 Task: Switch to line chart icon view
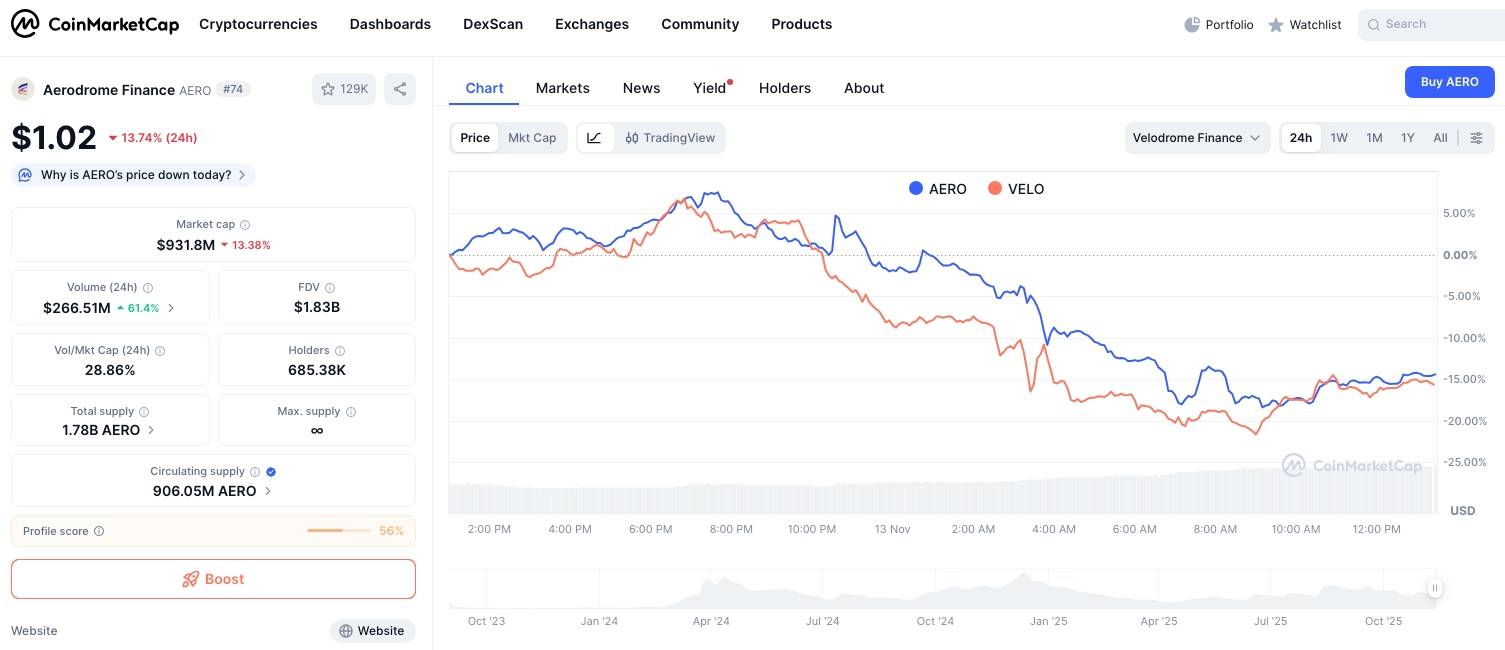click(x=594, y=138)
